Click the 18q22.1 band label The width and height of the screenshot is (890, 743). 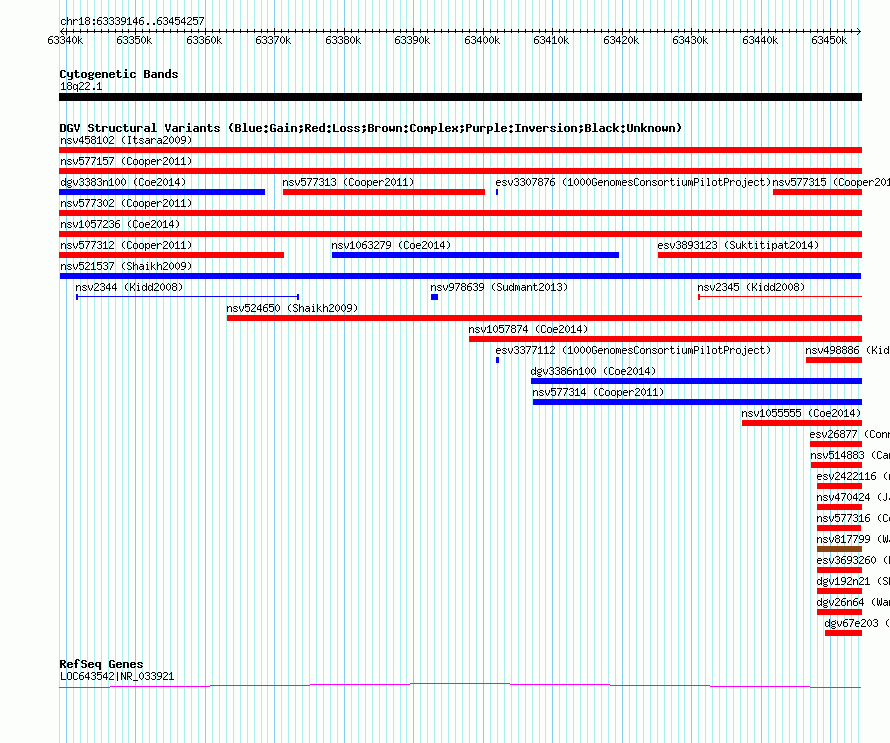(81, 86)
